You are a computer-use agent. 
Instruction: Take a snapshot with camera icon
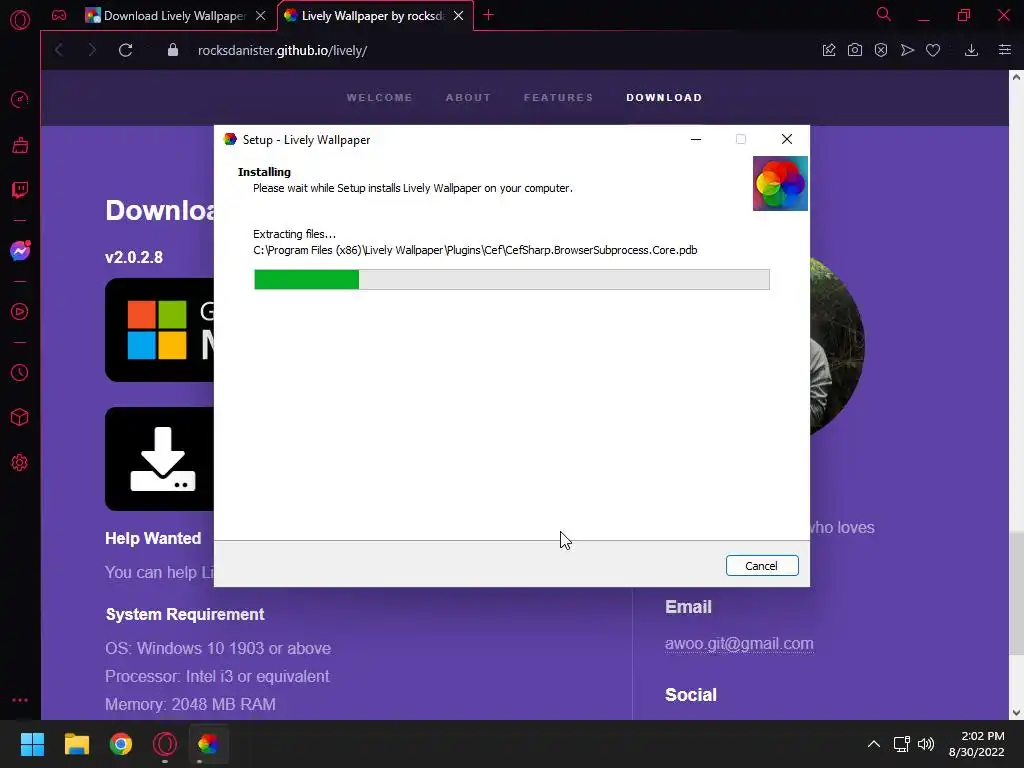coord(855,50)
